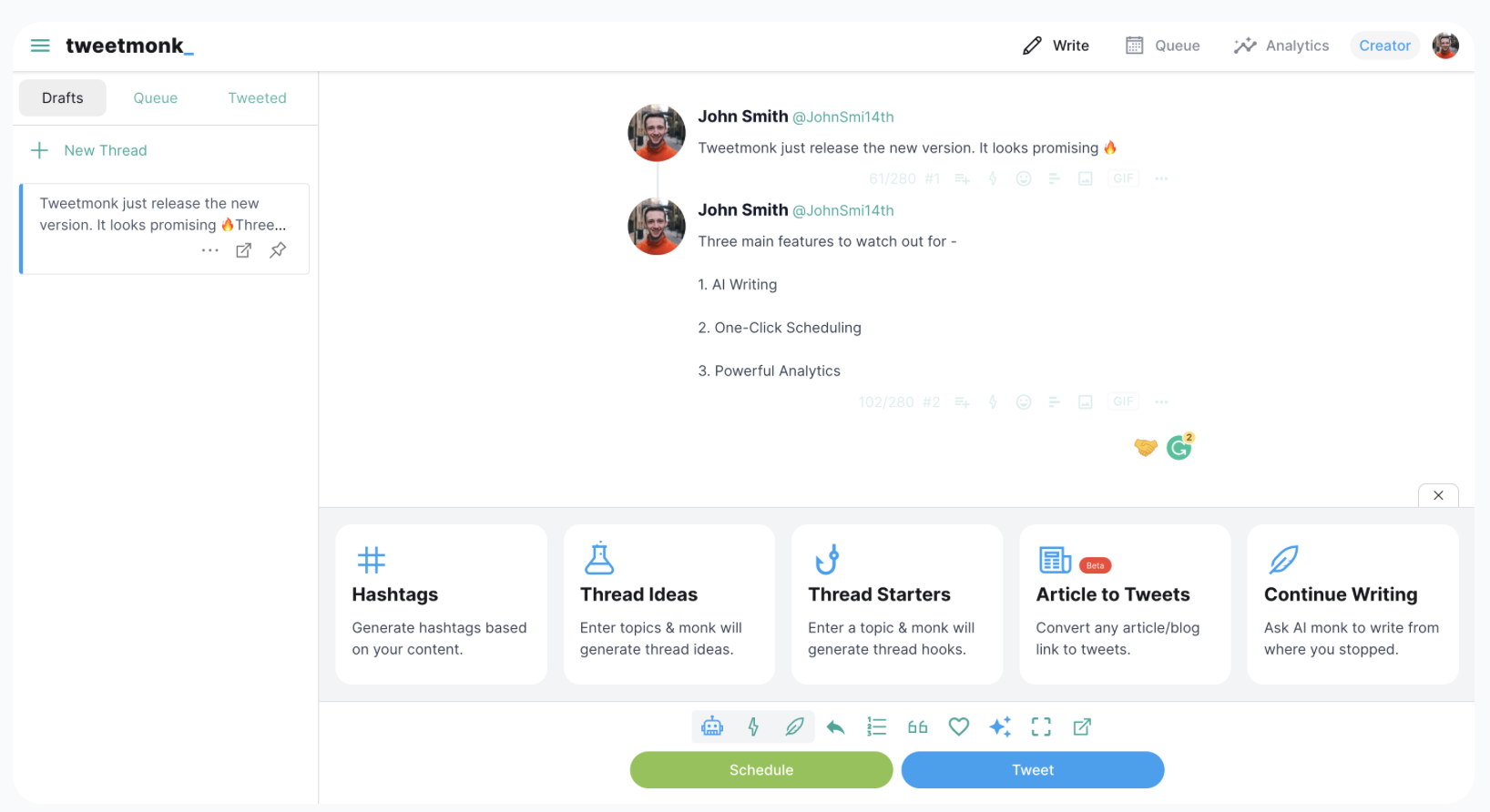The image size is (1490, 812).
Task: Toggle the AI robot tool in bottom toolbar
Action: point(712,726)
